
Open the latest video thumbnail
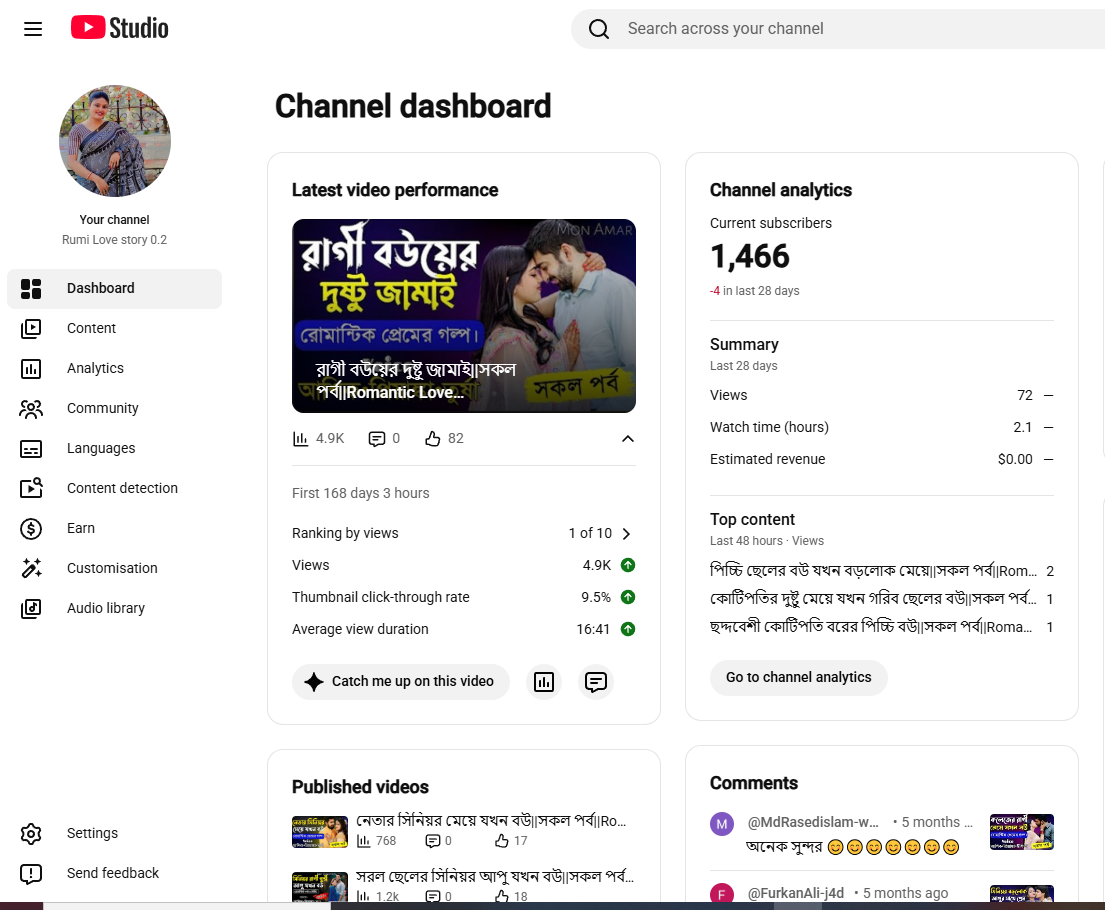(464, 316)
